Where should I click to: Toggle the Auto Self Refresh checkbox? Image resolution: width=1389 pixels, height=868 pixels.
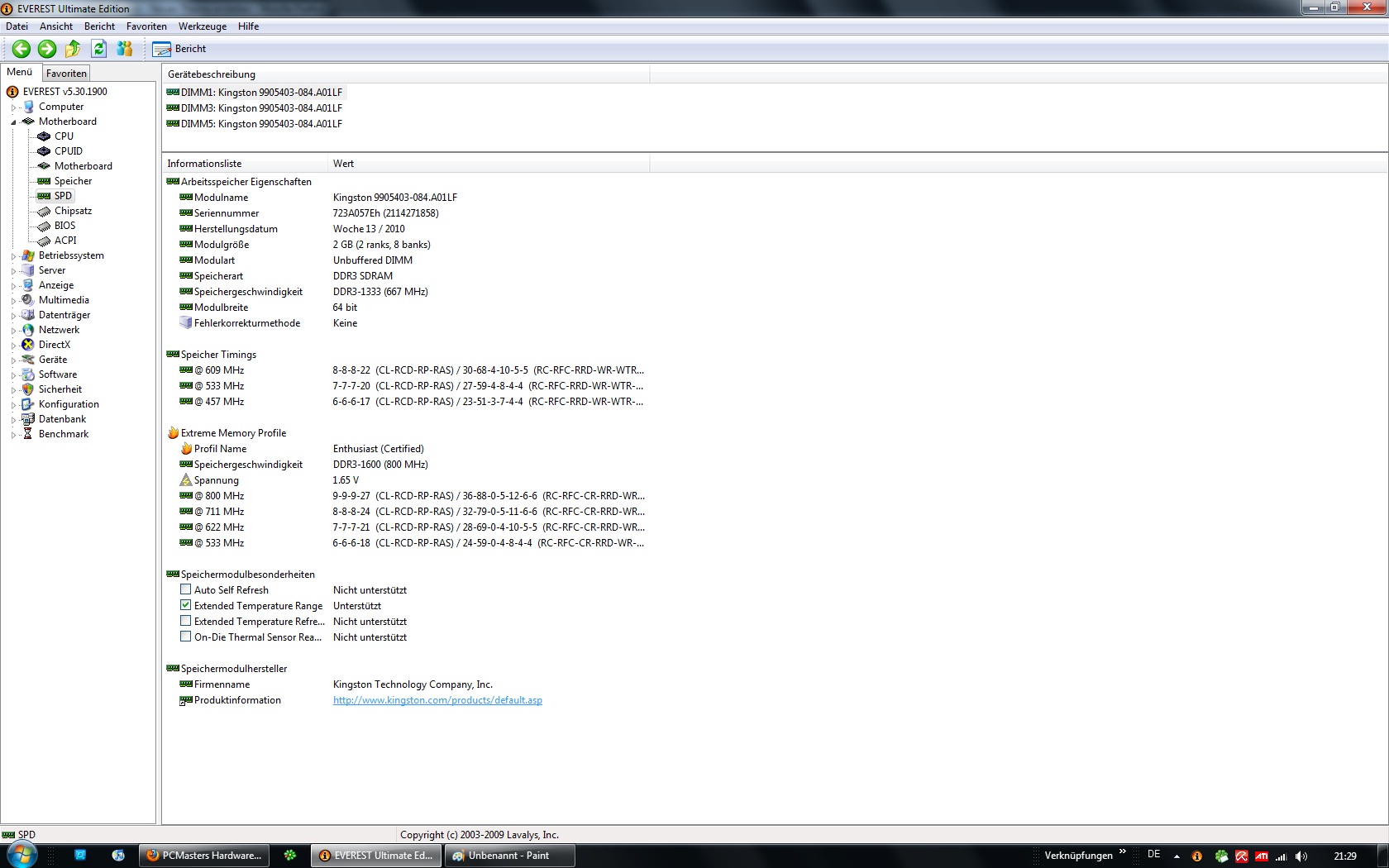(186, 589)
